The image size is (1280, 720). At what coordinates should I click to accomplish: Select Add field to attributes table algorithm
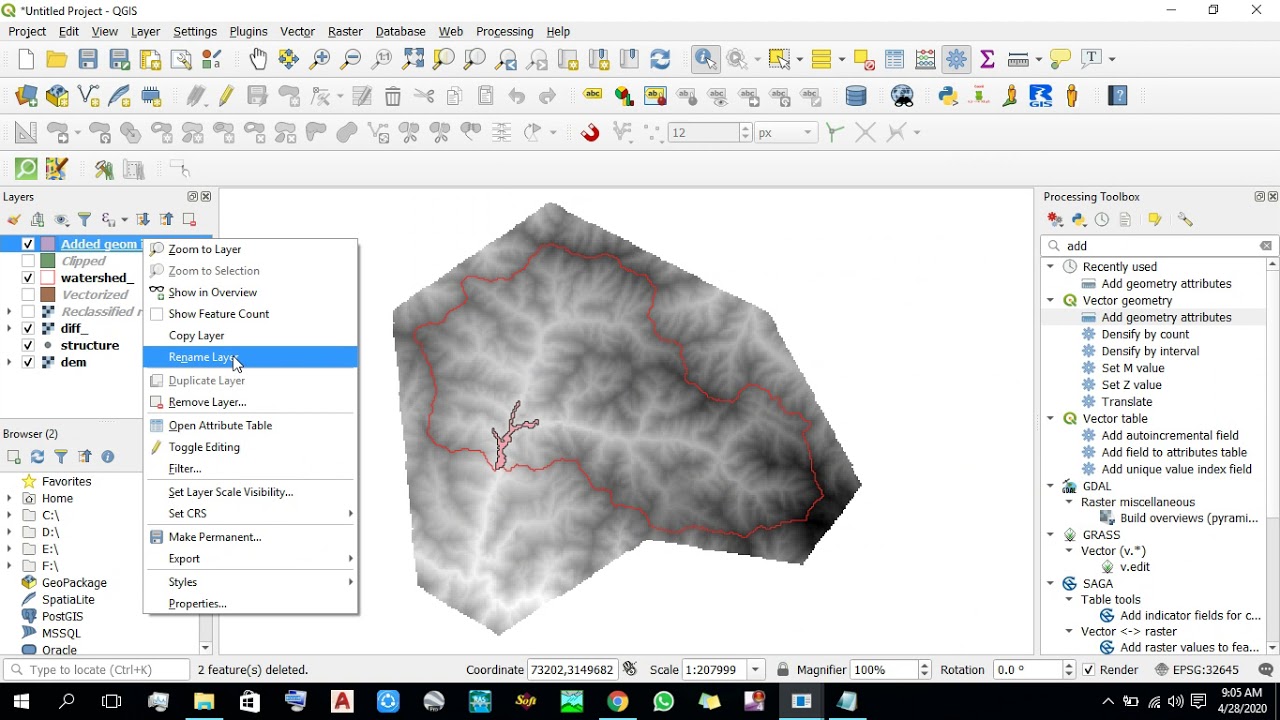pyautogui.click(x=1174, y=452)
